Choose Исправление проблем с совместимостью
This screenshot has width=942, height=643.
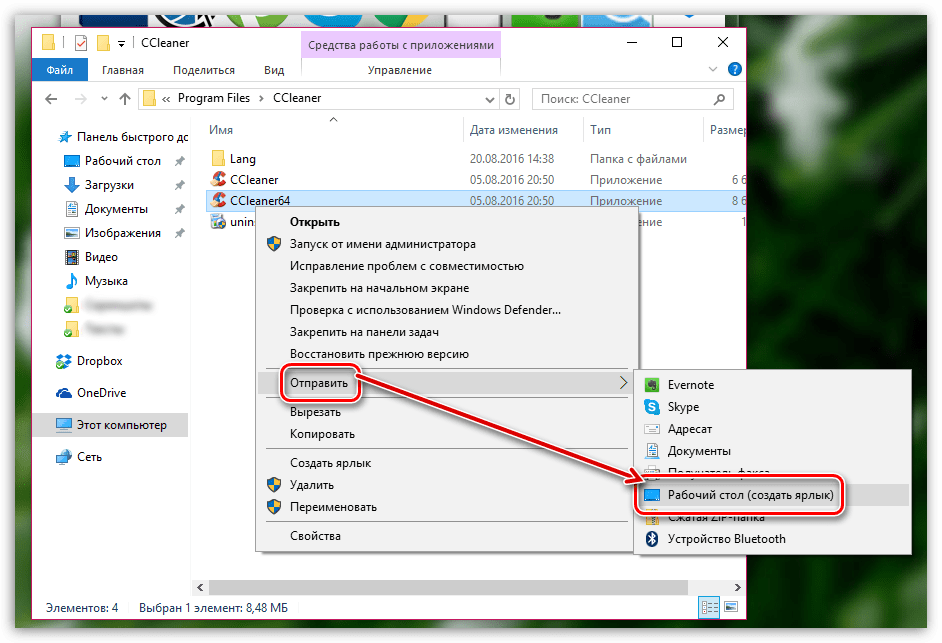coord(407,266)
